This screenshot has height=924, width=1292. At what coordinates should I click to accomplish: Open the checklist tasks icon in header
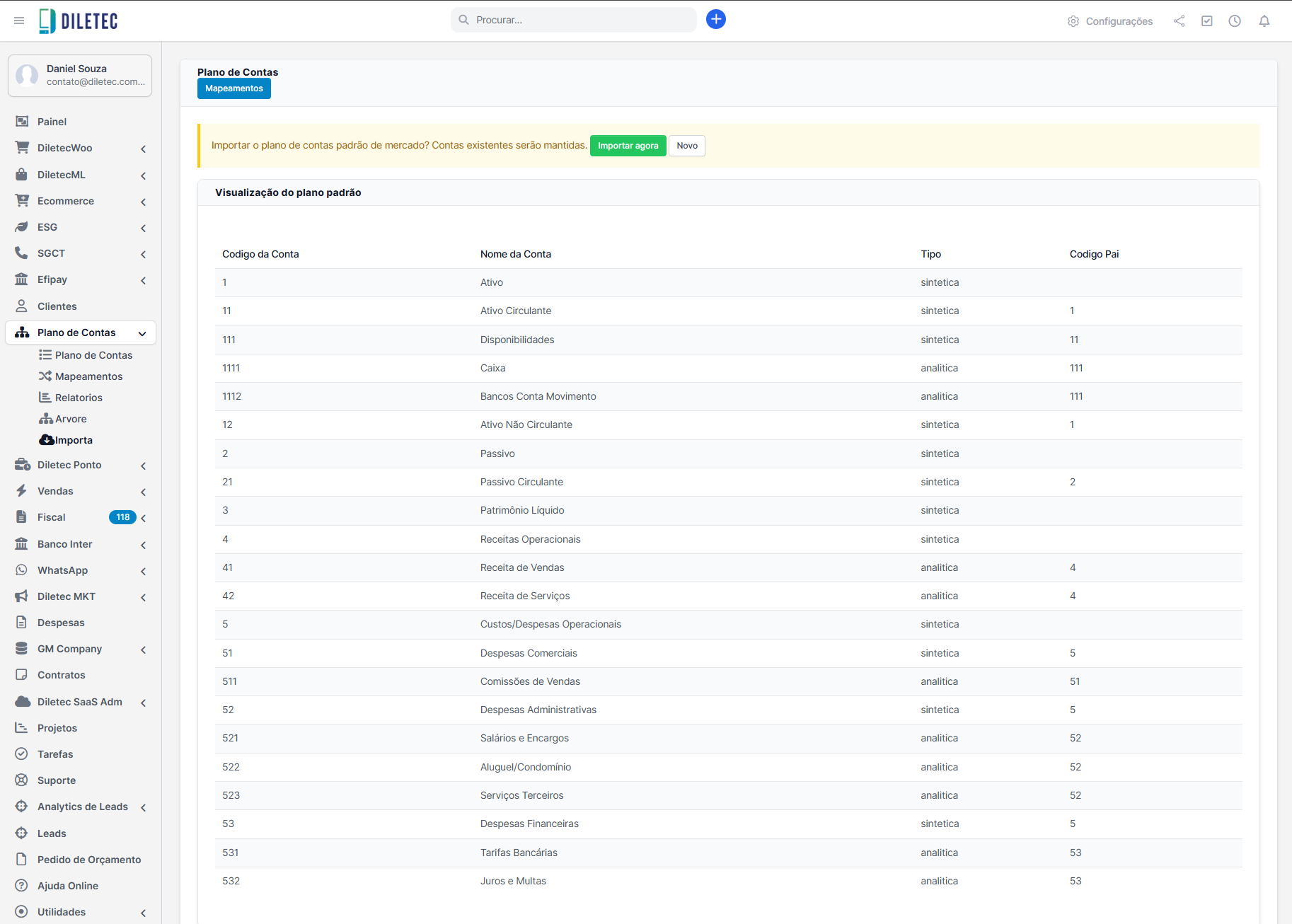click(x=1206, y=21)
